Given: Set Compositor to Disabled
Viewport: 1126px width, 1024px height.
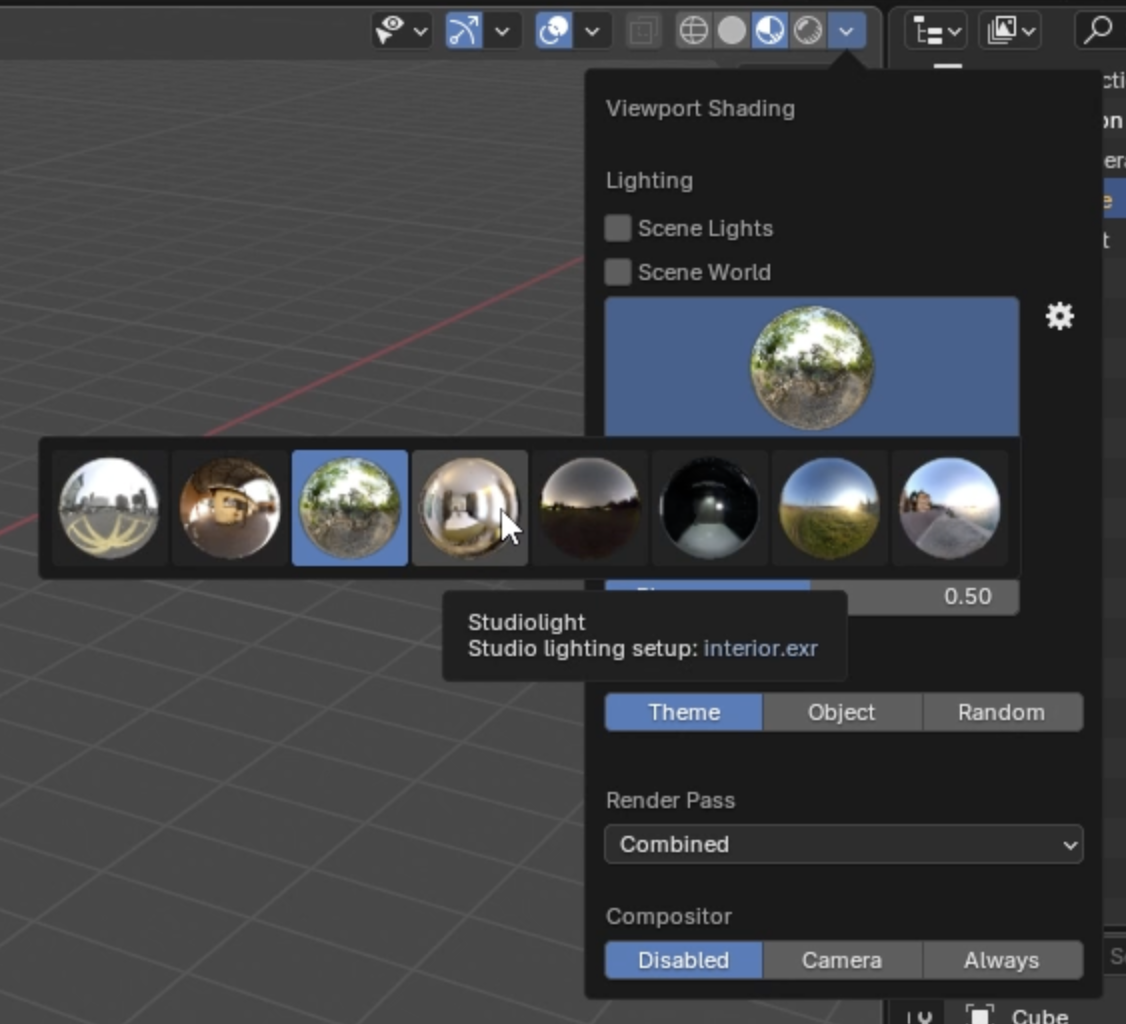Looking at the screenshot, I should [x=684, y=960].
